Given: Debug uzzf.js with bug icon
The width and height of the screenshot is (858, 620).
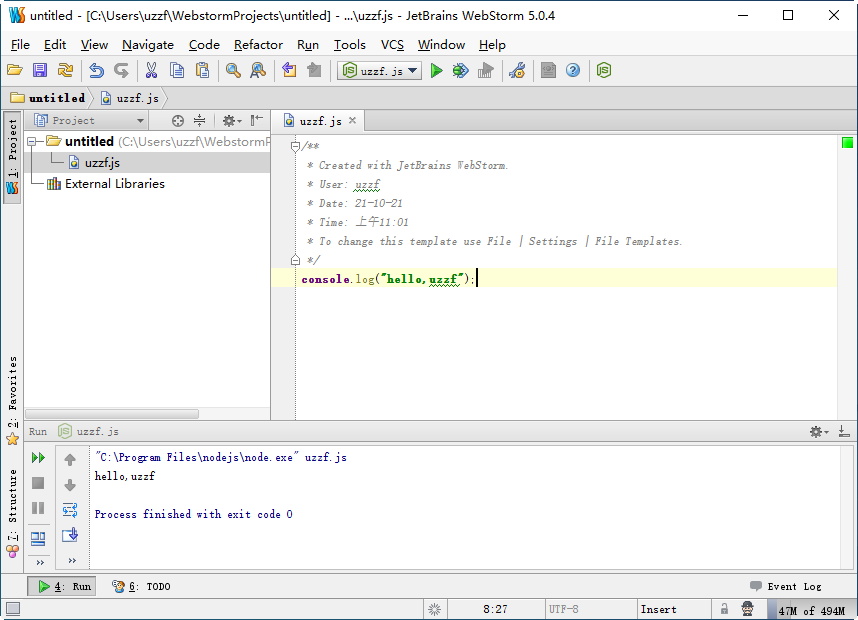Looking at the screenshot, I should pos(460,71).
